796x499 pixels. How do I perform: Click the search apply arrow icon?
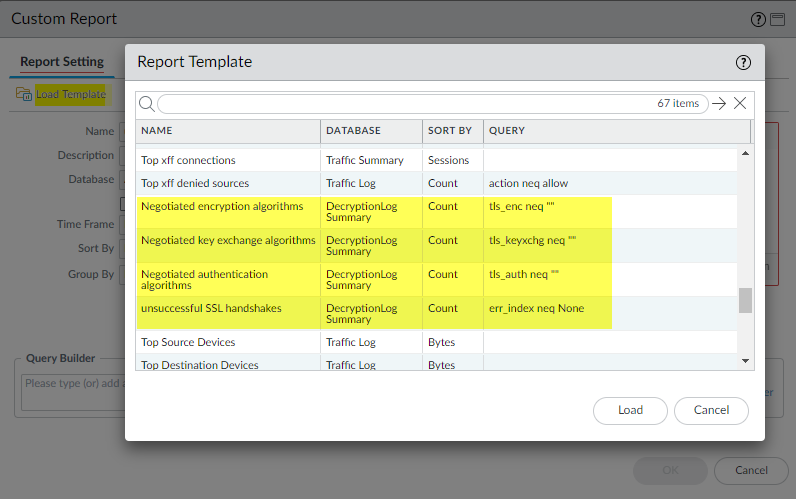point(719,104)
